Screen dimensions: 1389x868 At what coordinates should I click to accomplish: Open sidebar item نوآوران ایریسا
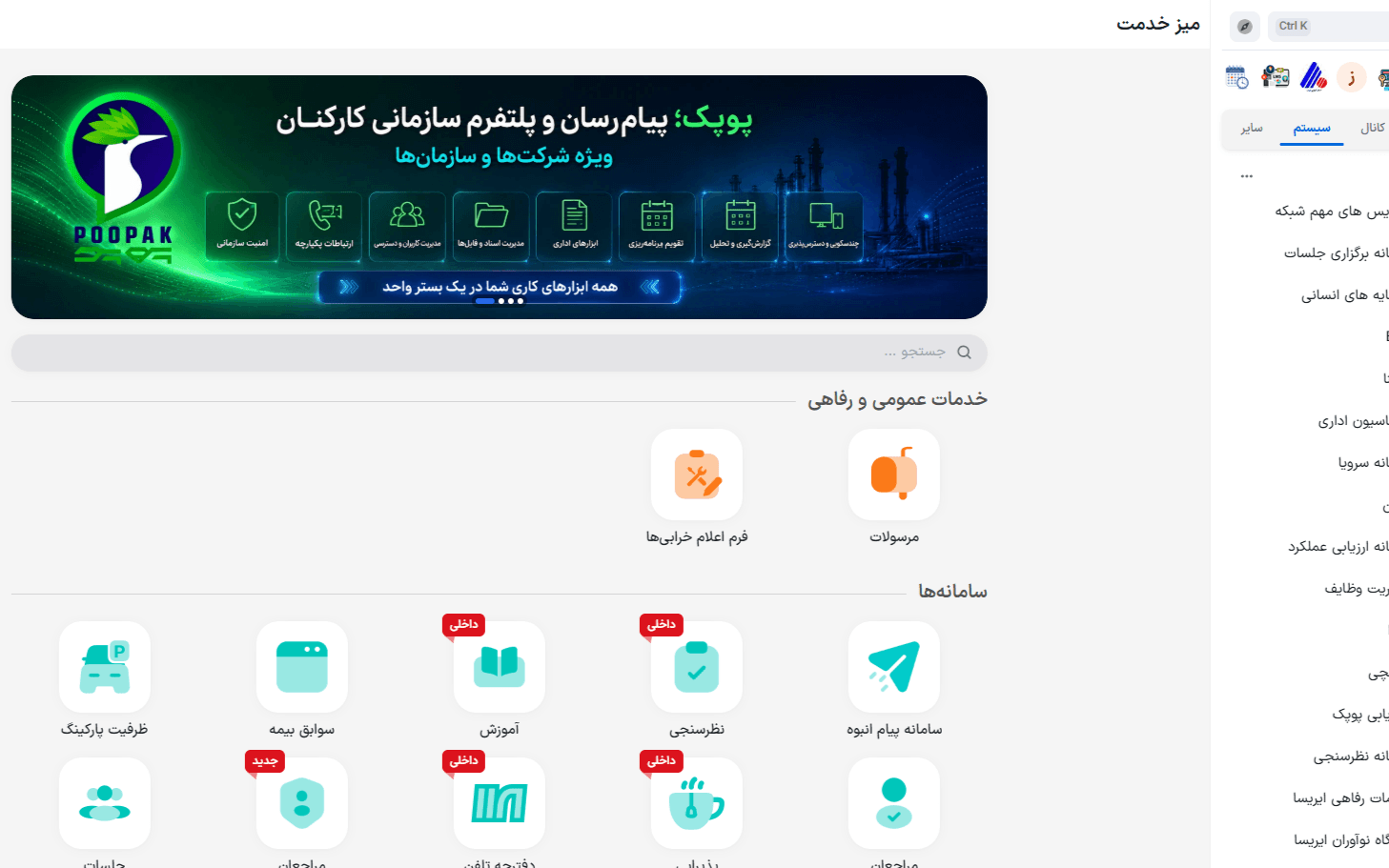[1340, 840]
